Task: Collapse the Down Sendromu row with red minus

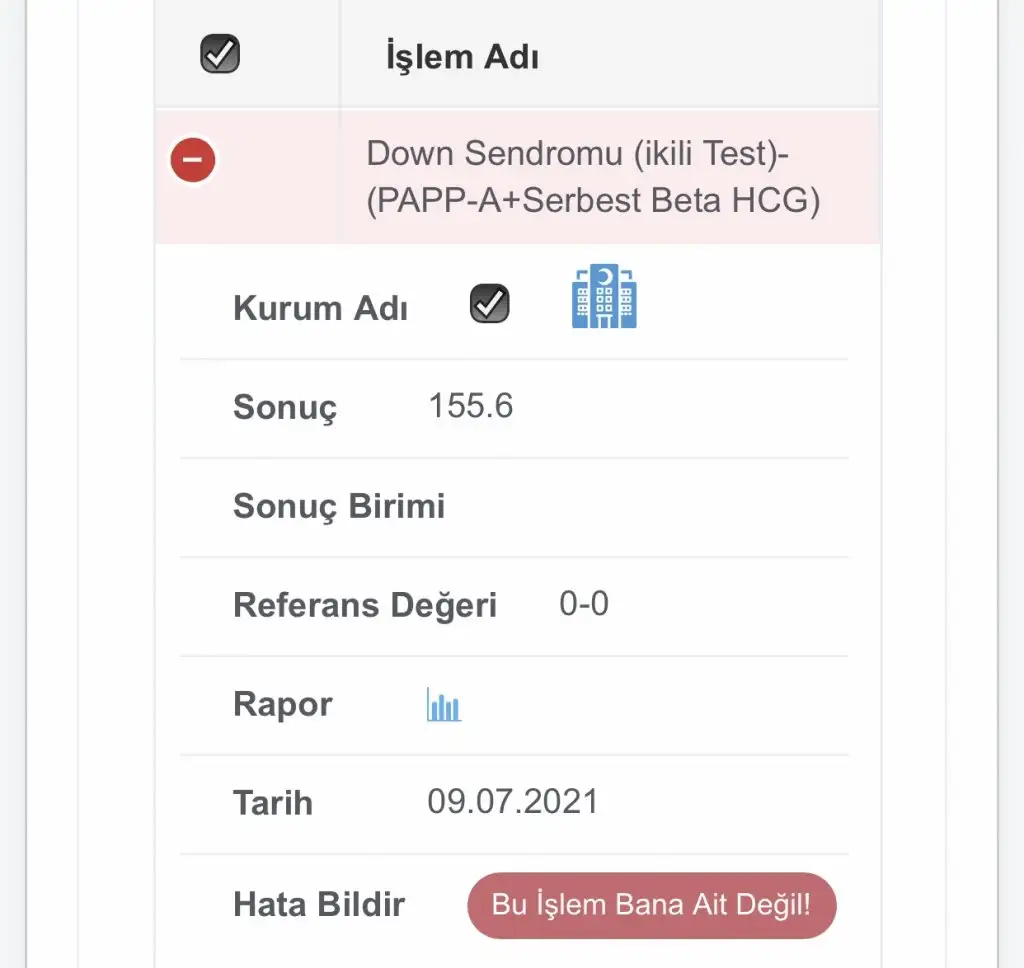Action: point(193,160)
